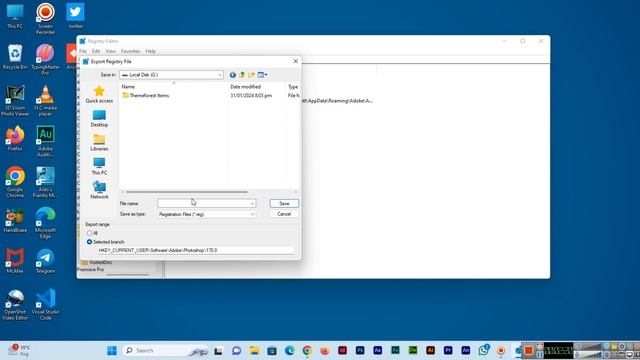Open the File menu in Registry Editor
The height and width of the screenshot is (360, 640).
tap(83, 51)
